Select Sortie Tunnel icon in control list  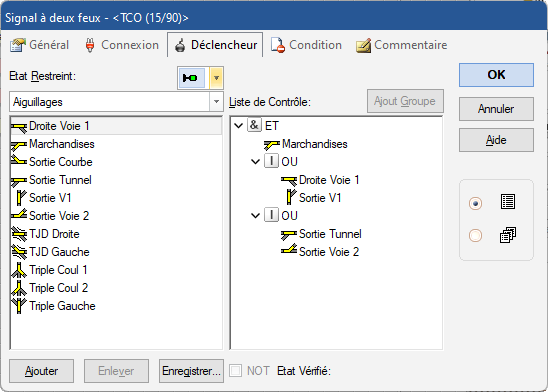289,234
